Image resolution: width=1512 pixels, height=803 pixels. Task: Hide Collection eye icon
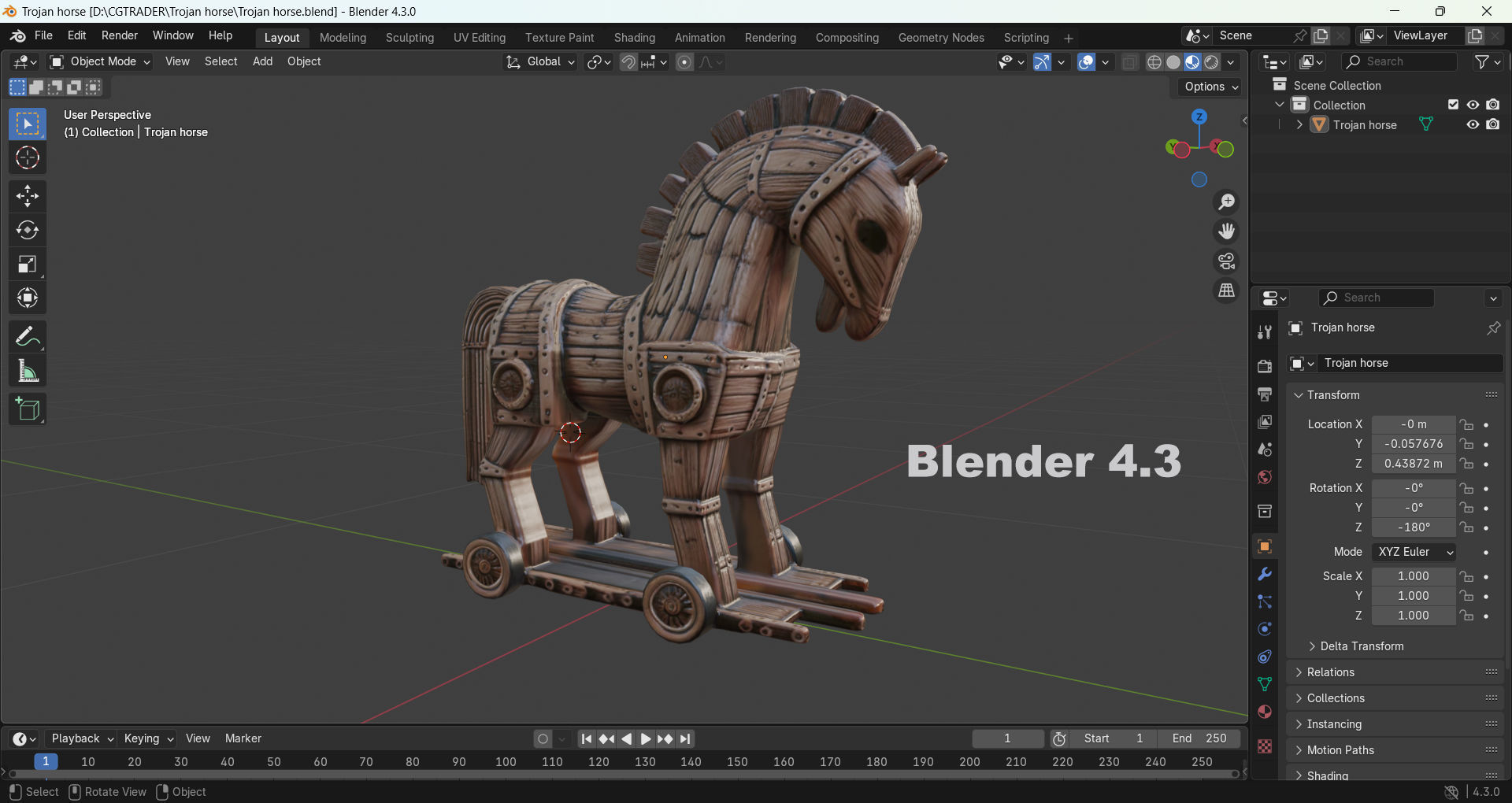coord(1473,105)
